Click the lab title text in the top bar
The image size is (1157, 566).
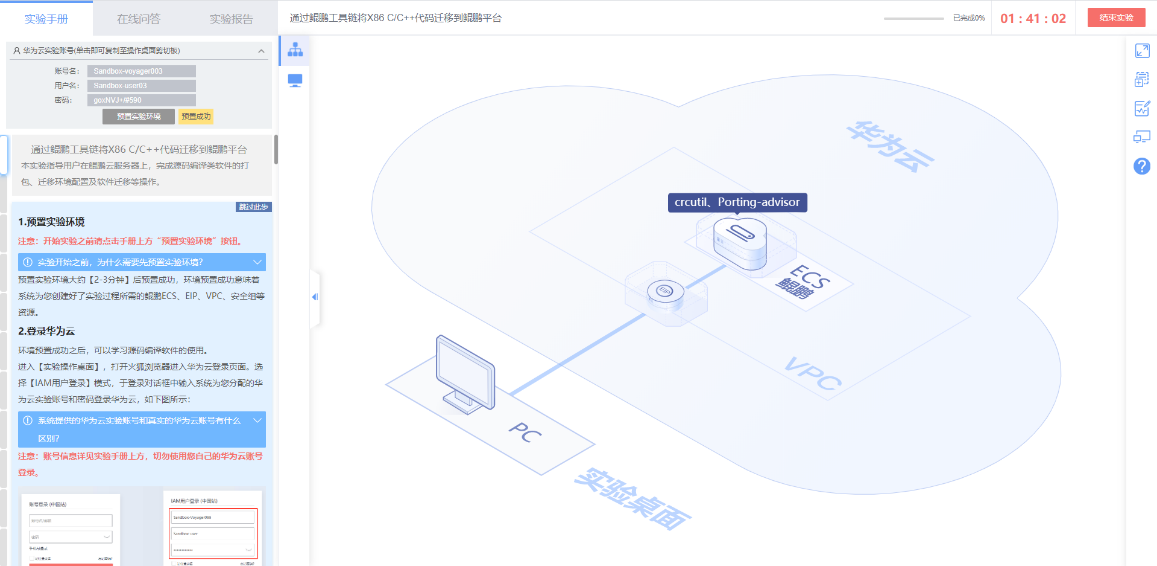[x=396, y=18]
